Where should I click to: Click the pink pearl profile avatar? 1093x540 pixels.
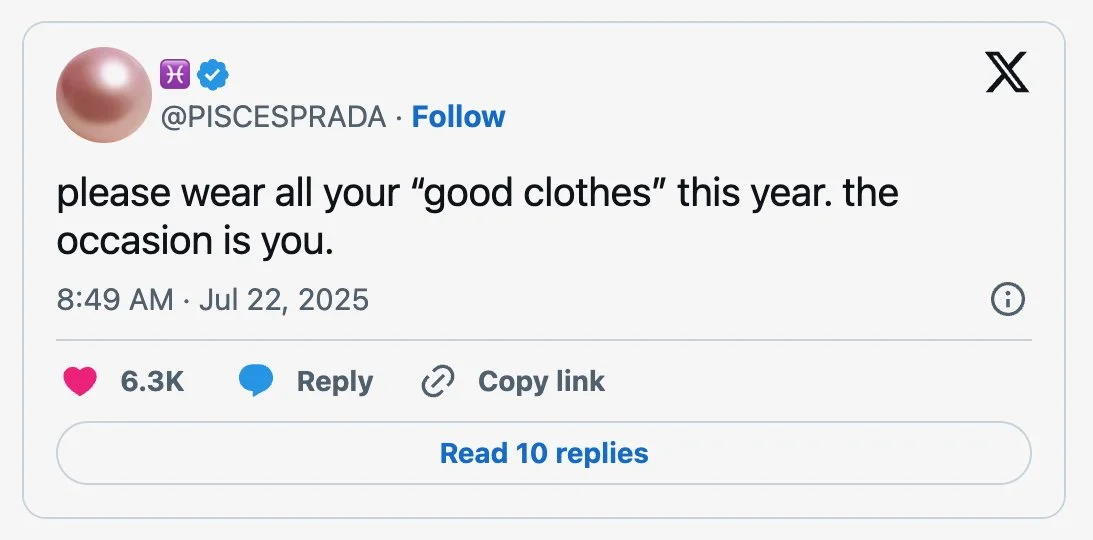click(x=104, y=95)
